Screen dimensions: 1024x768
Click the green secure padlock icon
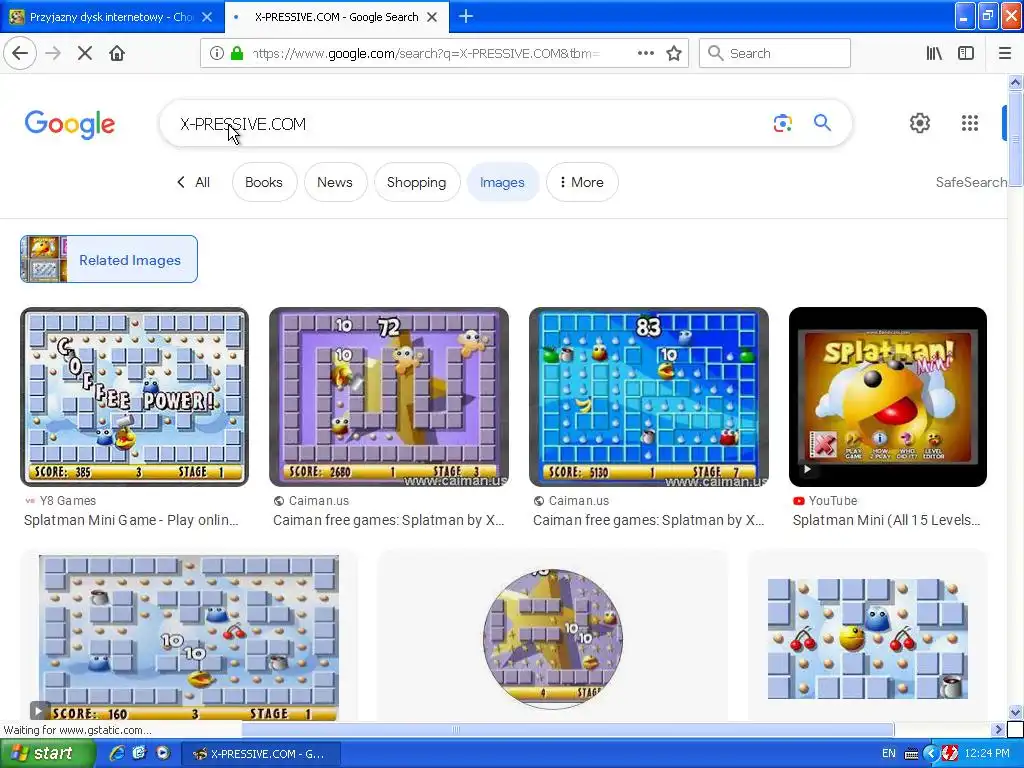(x=237, y=54)
